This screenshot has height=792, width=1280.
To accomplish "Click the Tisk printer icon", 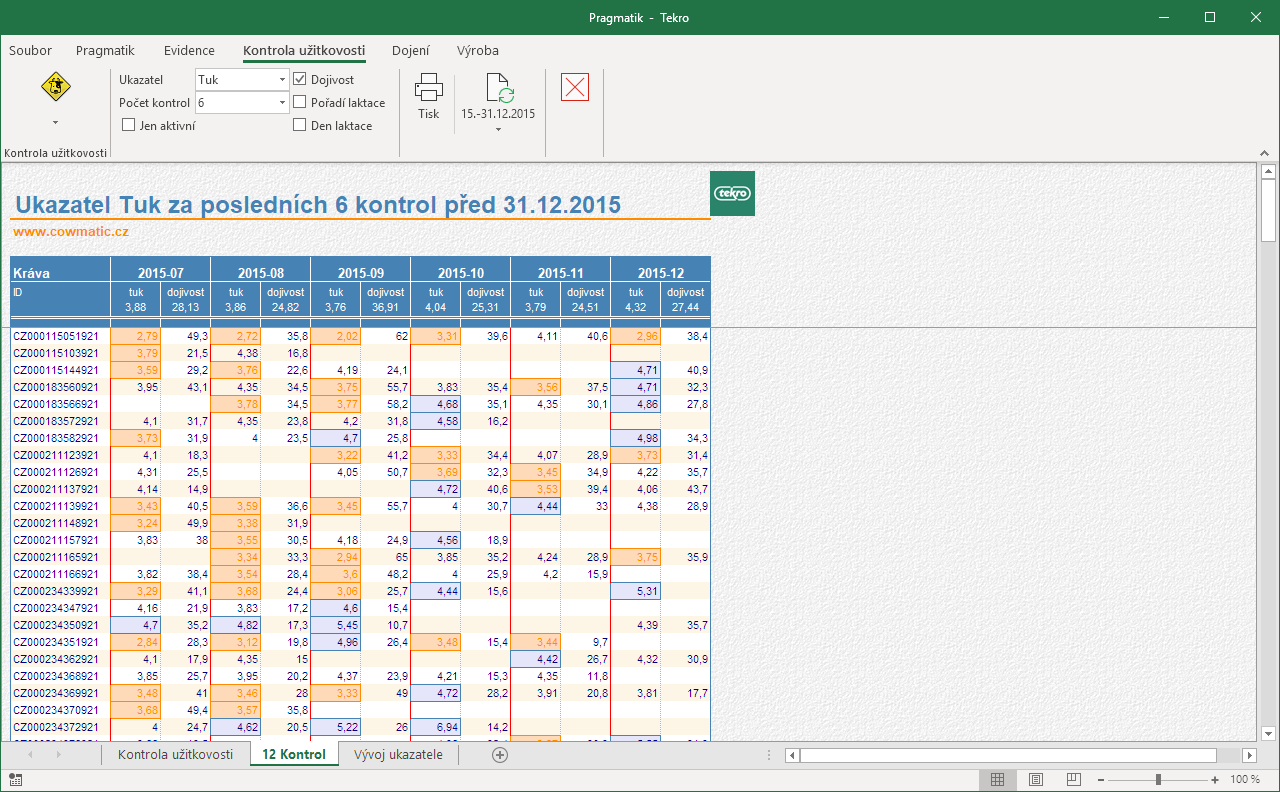I will click(x=429, y=88).
